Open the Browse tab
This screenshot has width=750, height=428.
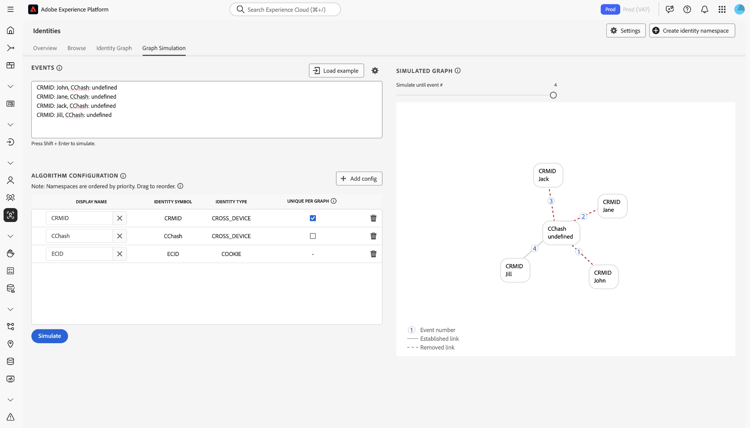(76, 48)
